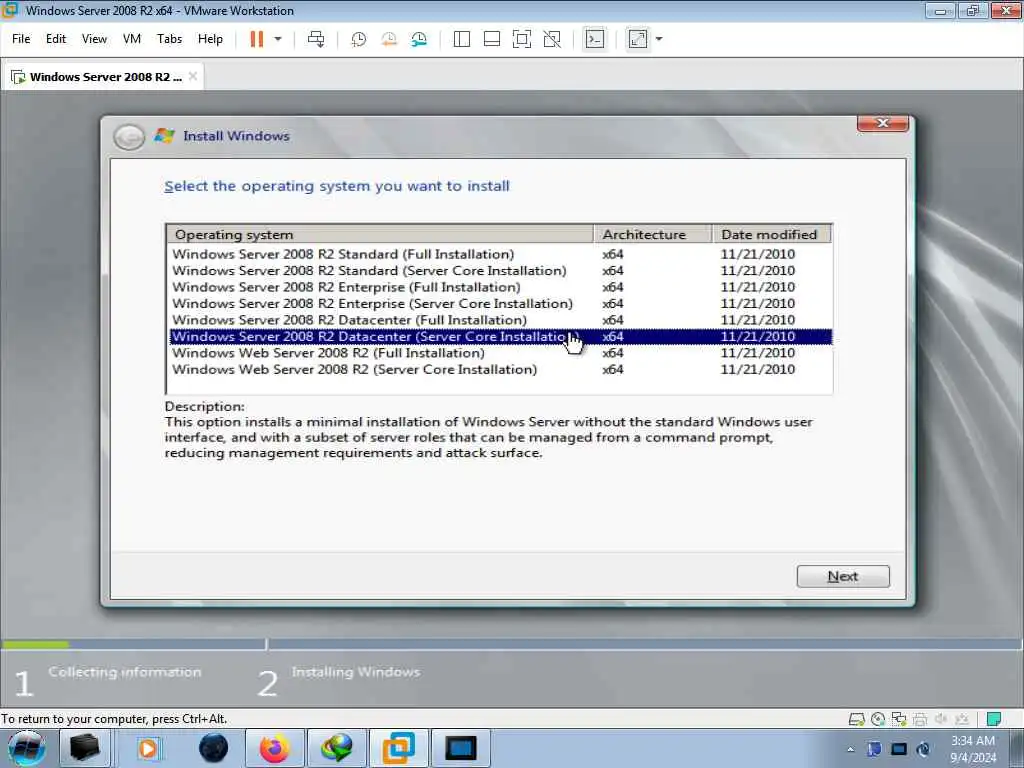Close the Windows Server 2008 R2 tab
Viewport: 1024px width, 768px height.
[193, 76]
